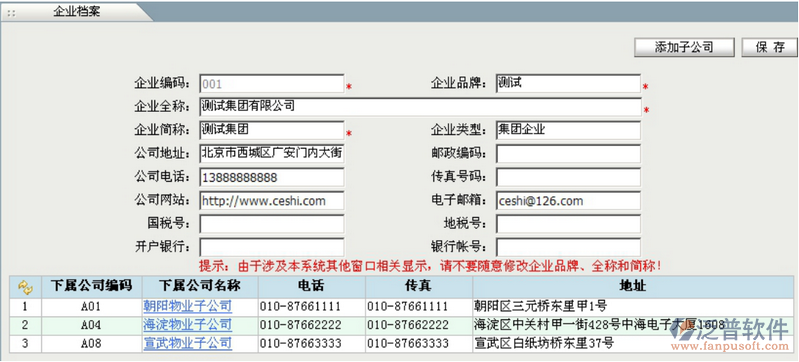Focus the 企业品牌 input field
The image size is (799, 362).
(568, 84)
